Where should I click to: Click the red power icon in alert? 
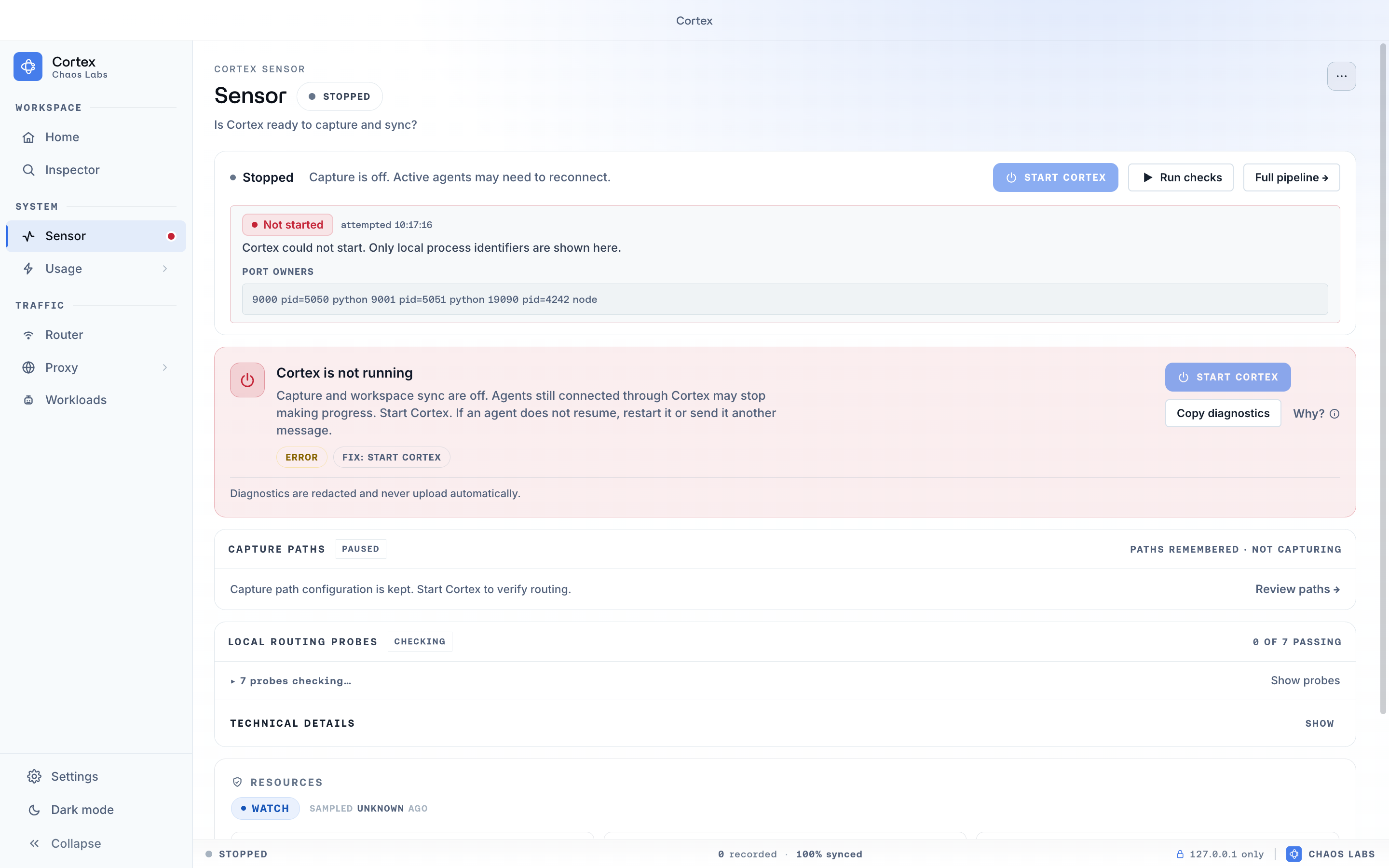click(x=247, y=380)
